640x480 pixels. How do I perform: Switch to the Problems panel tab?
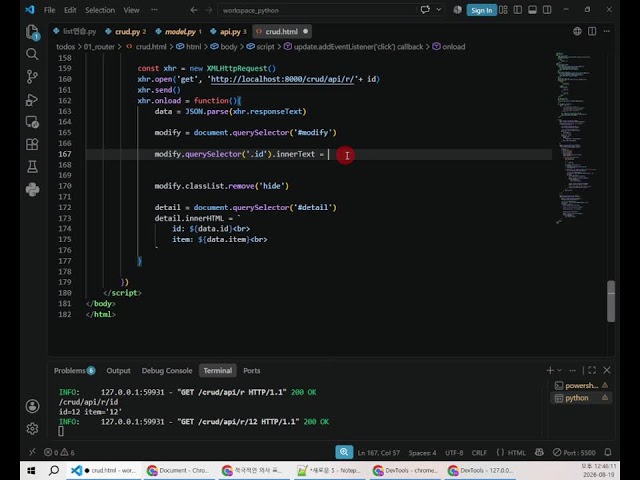point(74,371)
